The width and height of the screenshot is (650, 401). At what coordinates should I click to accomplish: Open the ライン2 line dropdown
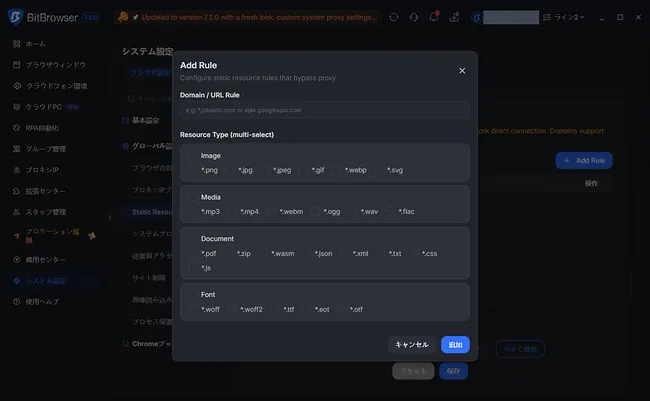pos(564,17)
